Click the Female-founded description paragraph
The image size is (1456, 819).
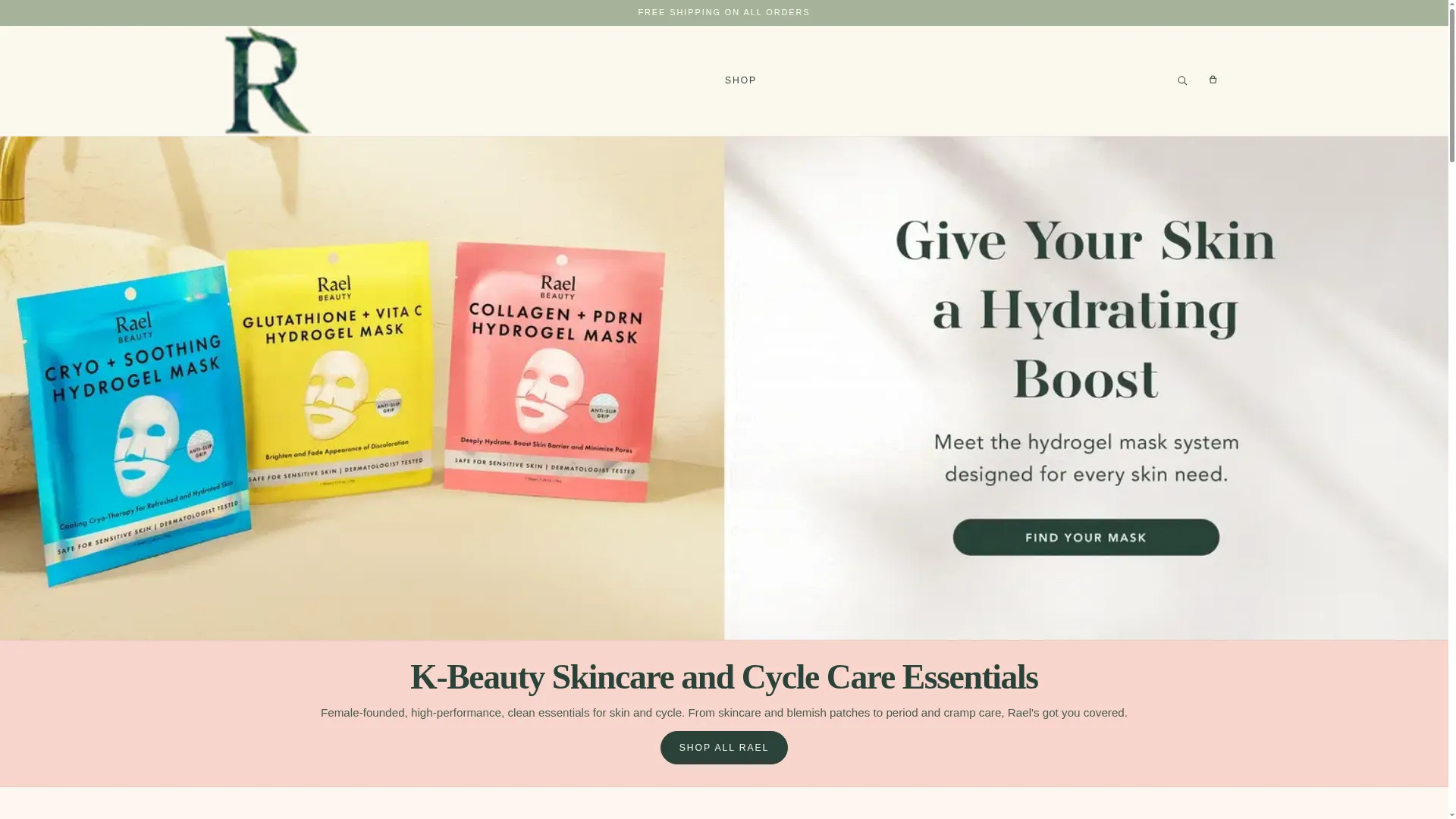click(x=723, y=713)
